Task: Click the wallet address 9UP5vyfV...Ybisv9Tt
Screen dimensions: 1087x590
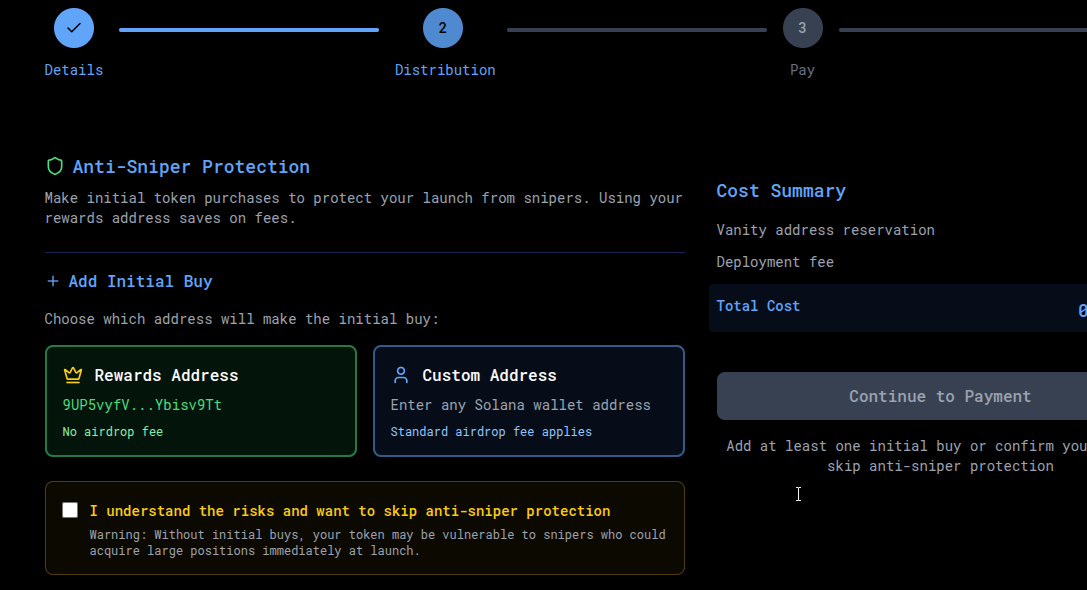Action: click(142, 405)
